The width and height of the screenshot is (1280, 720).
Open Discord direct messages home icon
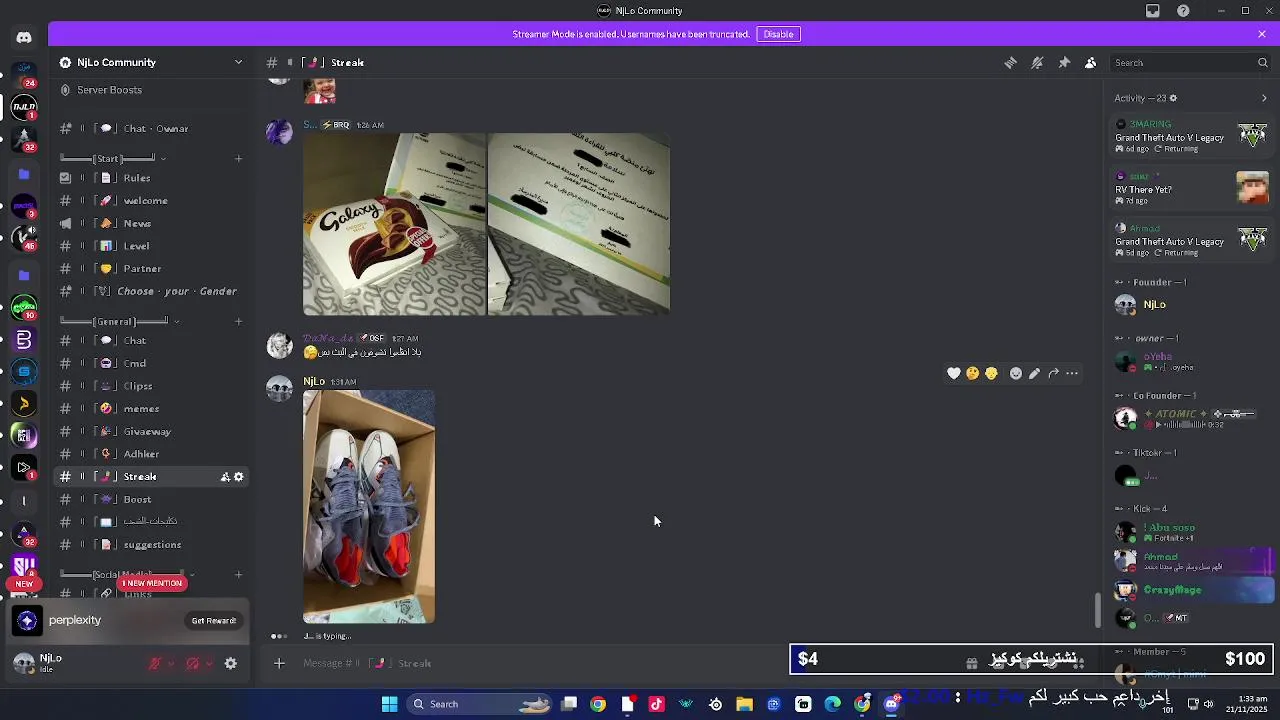coord(24,38)
